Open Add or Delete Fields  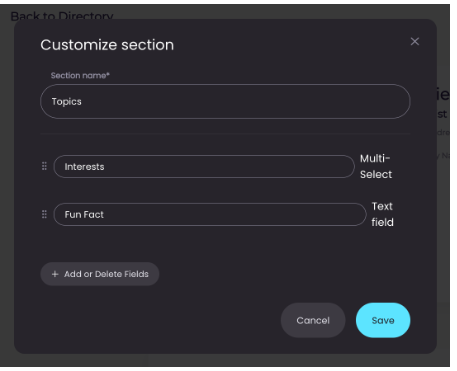(100, 274)
